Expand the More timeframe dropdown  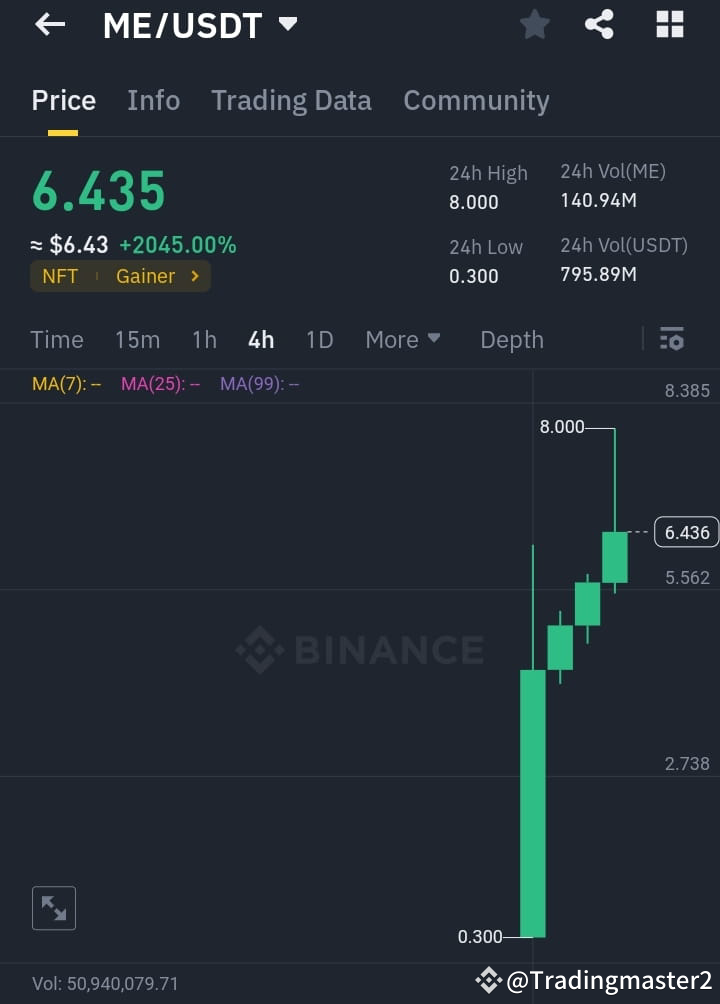[403, 339]
